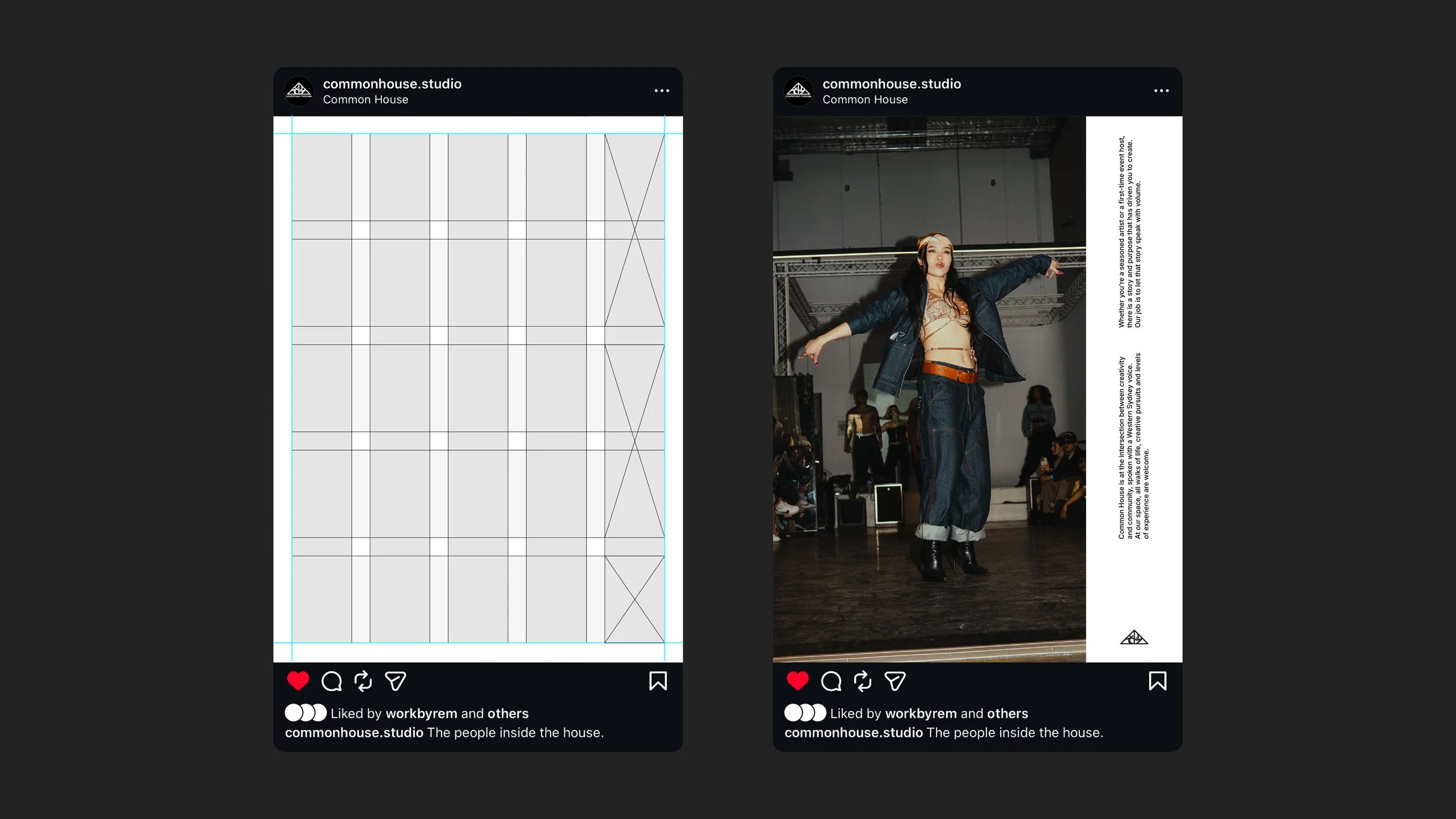
Task: Save the right photo post with bookmark
Action: [x=1157, y=681]
